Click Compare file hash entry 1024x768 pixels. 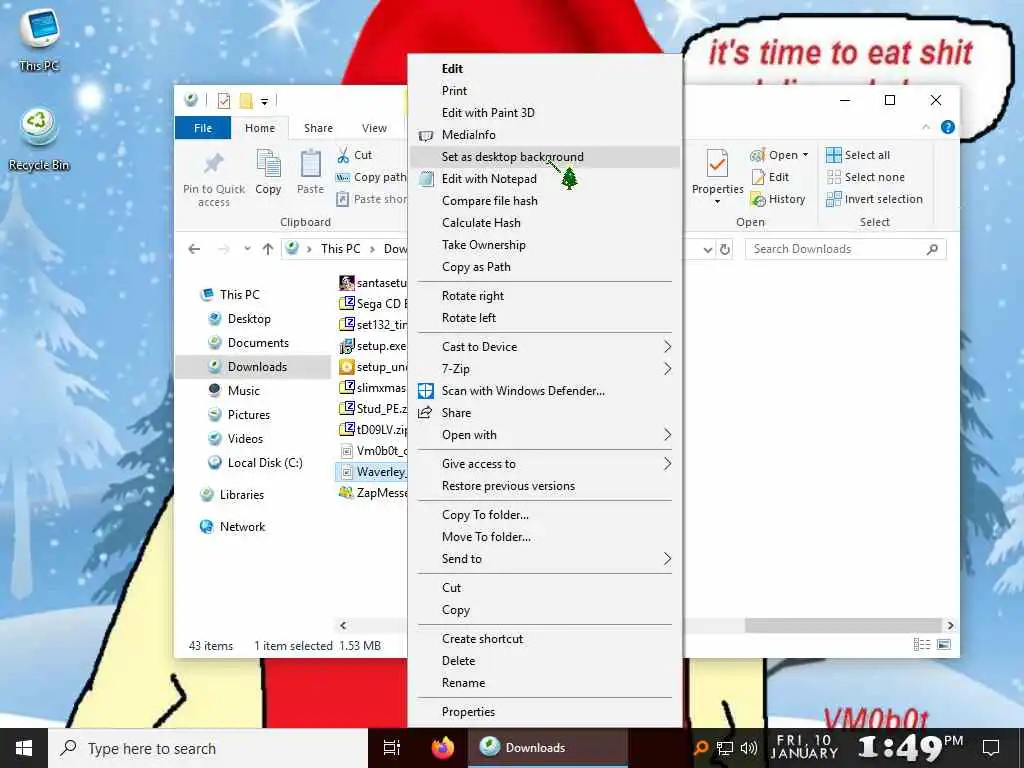click(545, 200)
